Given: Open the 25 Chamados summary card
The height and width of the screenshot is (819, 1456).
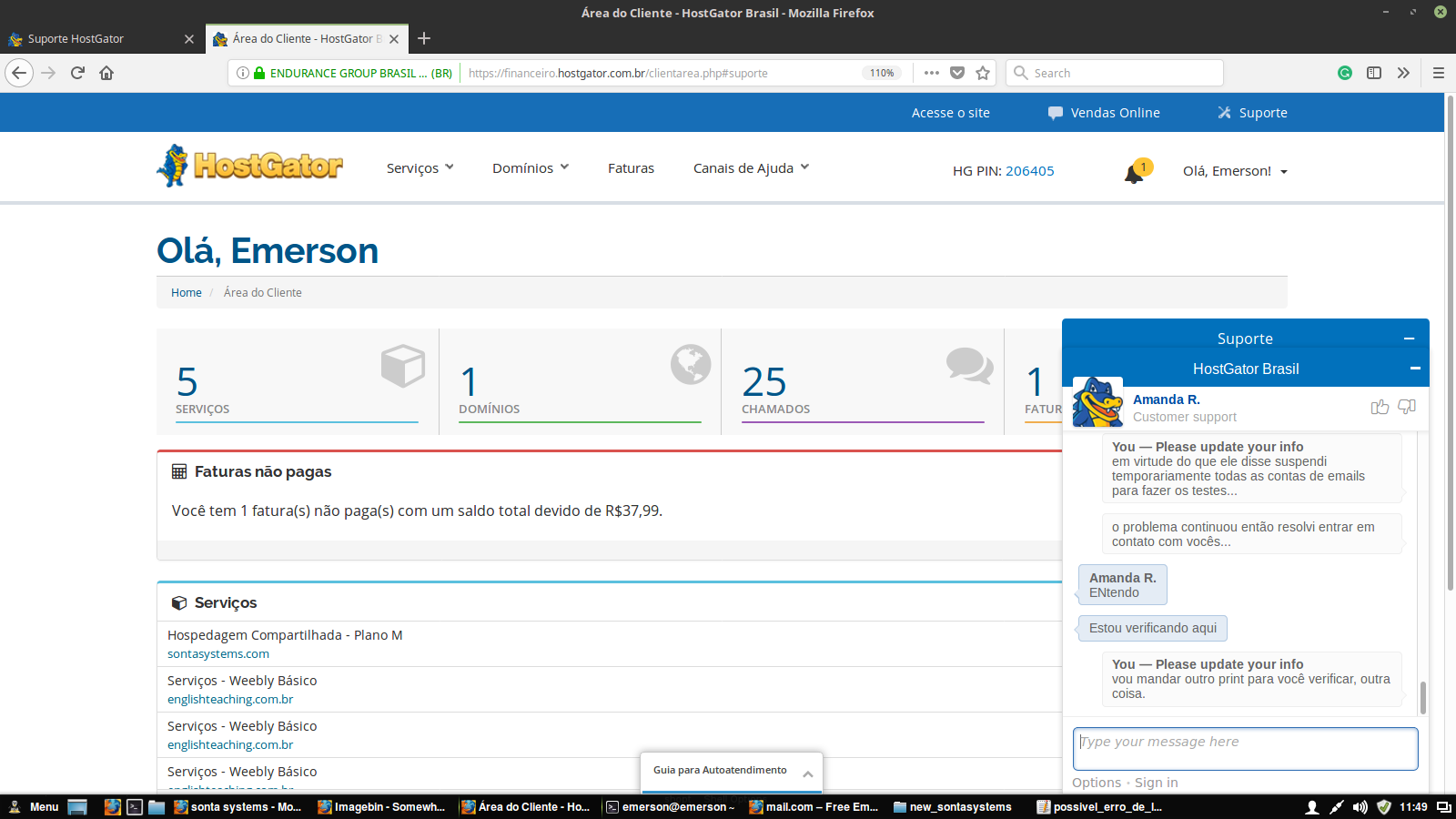Looking at the screenshot, I should (x=863, y=381).
